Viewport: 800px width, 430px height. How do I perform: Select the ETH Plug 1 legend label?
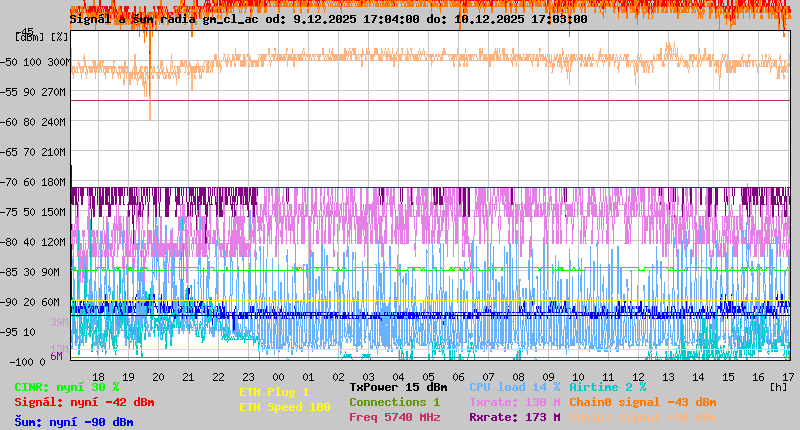tap(275, 392)
